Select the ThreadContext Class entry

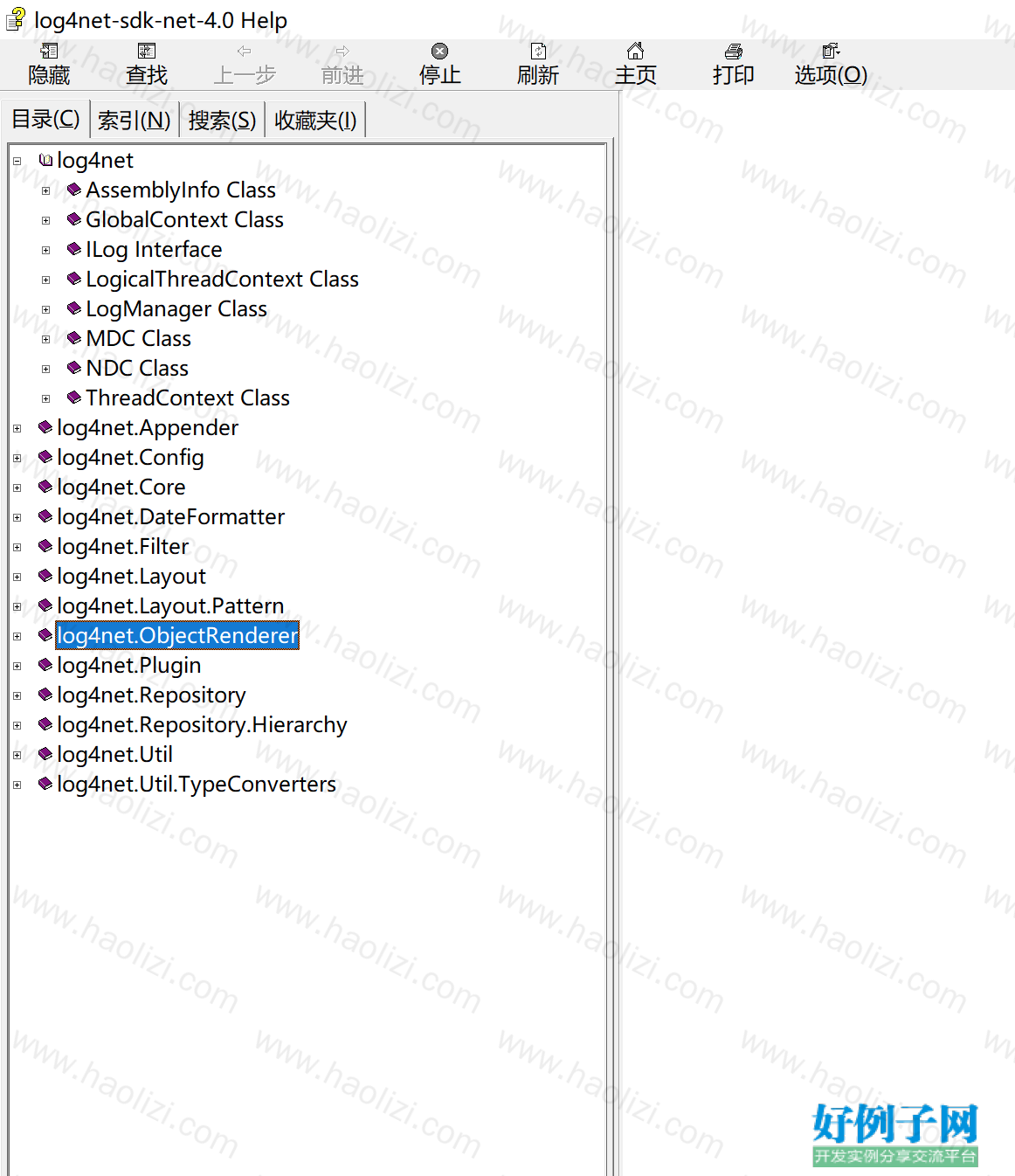point(188,398)
